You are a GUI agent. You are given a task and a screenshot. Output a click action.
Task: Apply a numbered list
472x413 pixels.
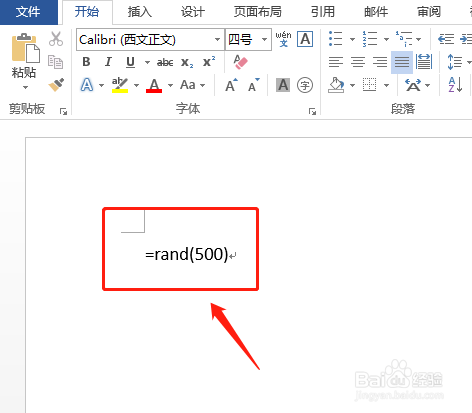370,39
